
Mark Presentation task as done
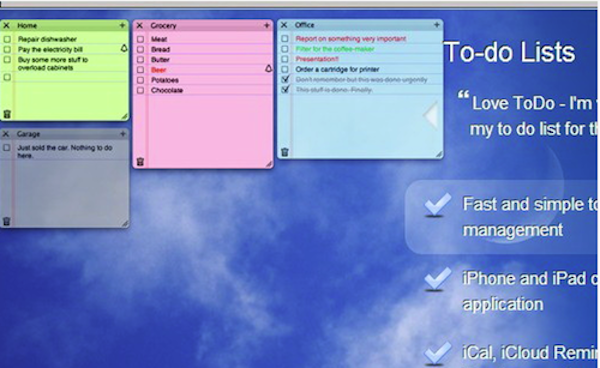[285, 59]
